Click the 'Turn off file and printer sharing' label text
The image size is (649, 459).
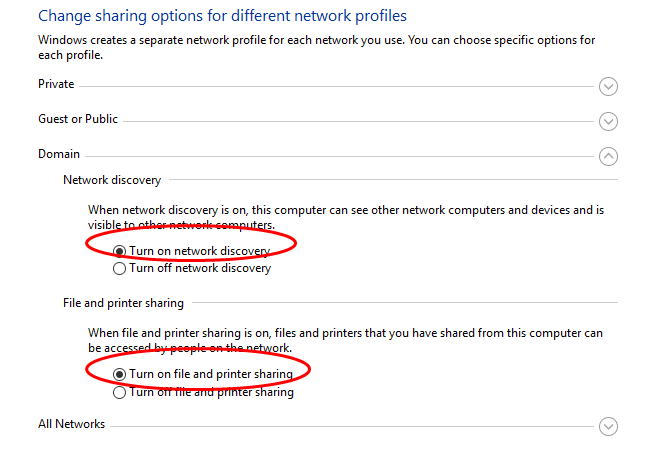point(211,392)
